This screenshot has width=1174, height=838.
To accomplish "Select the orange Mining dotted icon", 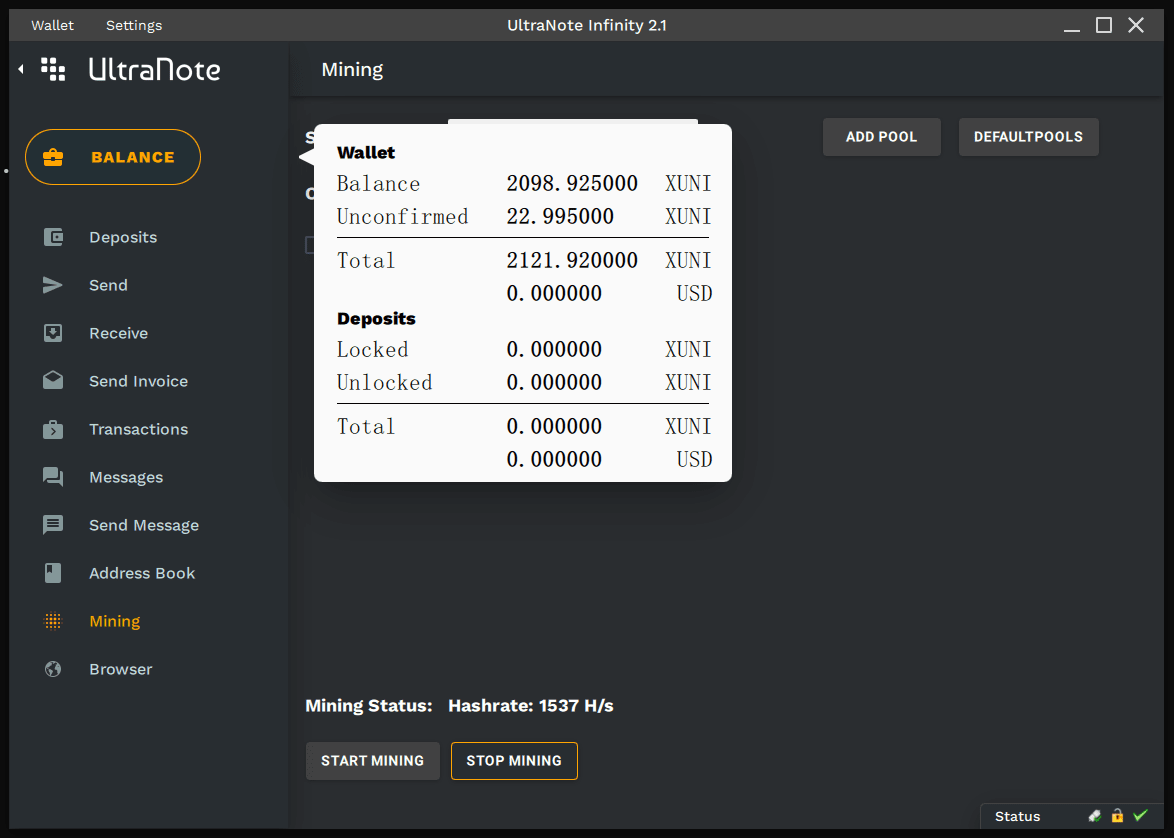I will click(53, 622).
